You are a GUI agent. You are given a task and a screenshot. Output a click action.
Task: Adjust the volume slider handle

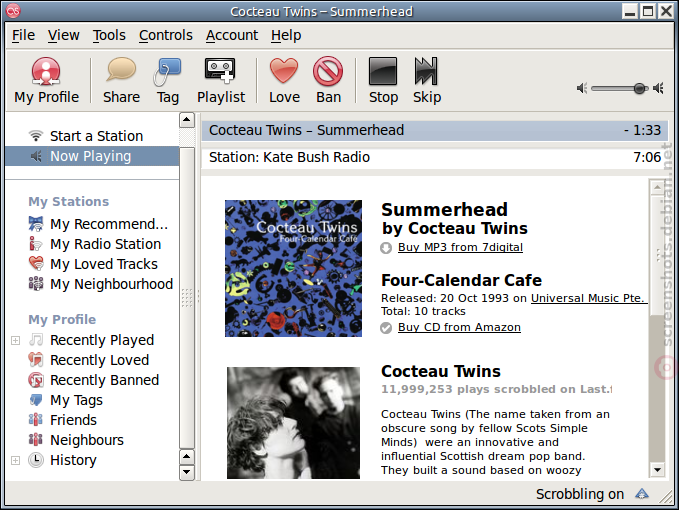639,88
